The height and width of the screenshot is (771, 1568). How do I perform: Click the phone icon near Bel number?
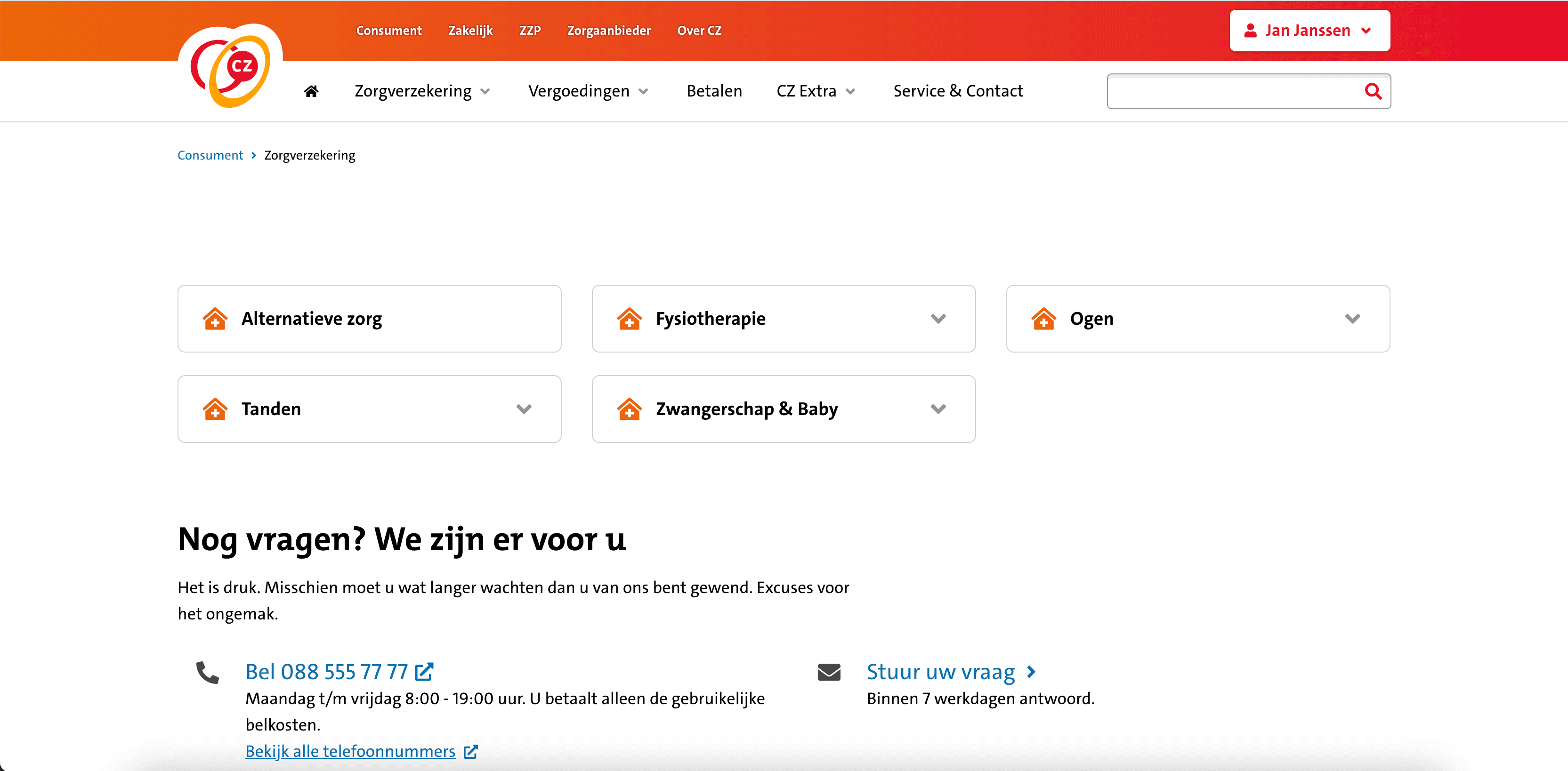pyautogui.click(x=207, y=673)
